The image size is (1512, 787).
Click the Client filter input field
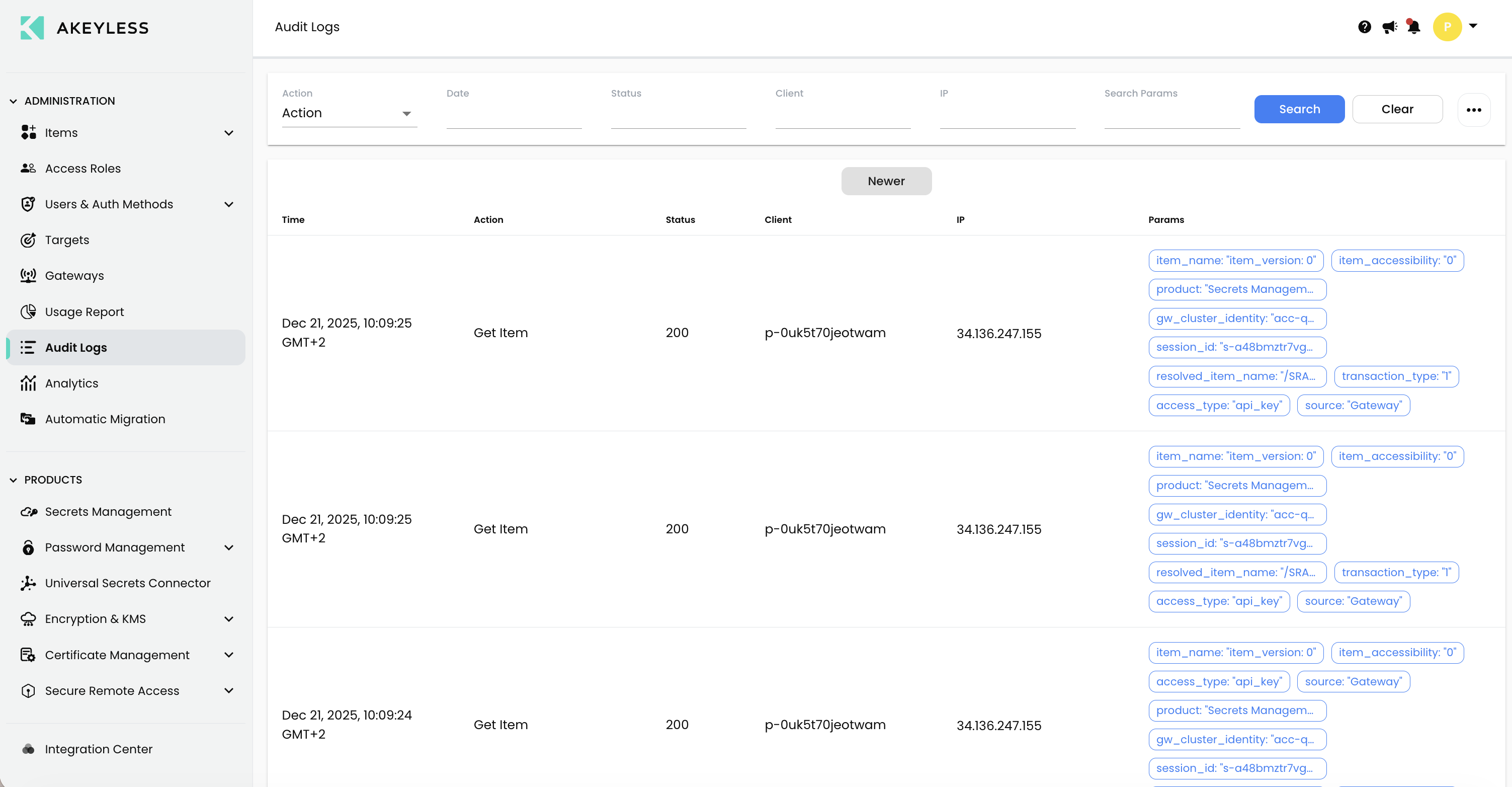[x=843, y=115]
